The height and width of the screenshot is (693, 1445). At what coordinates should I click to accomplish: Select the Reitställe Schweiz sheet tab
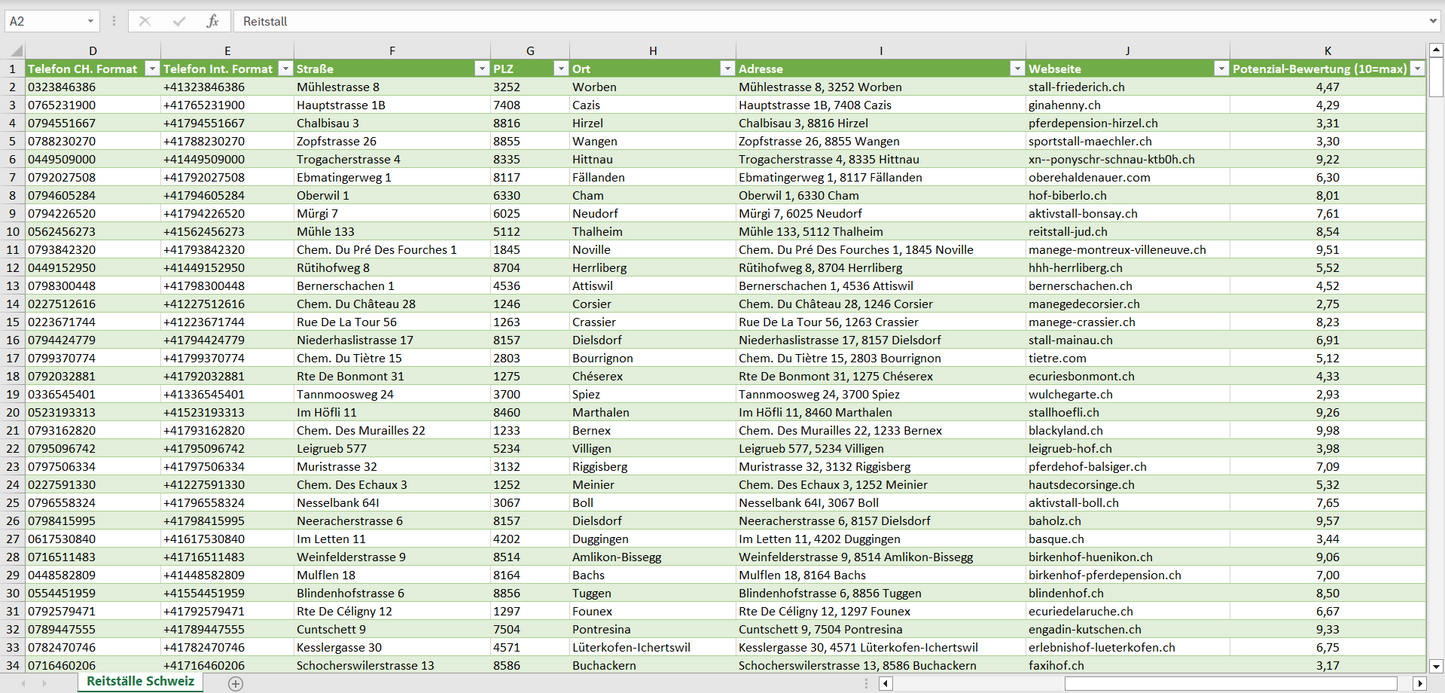click(140, 682)
